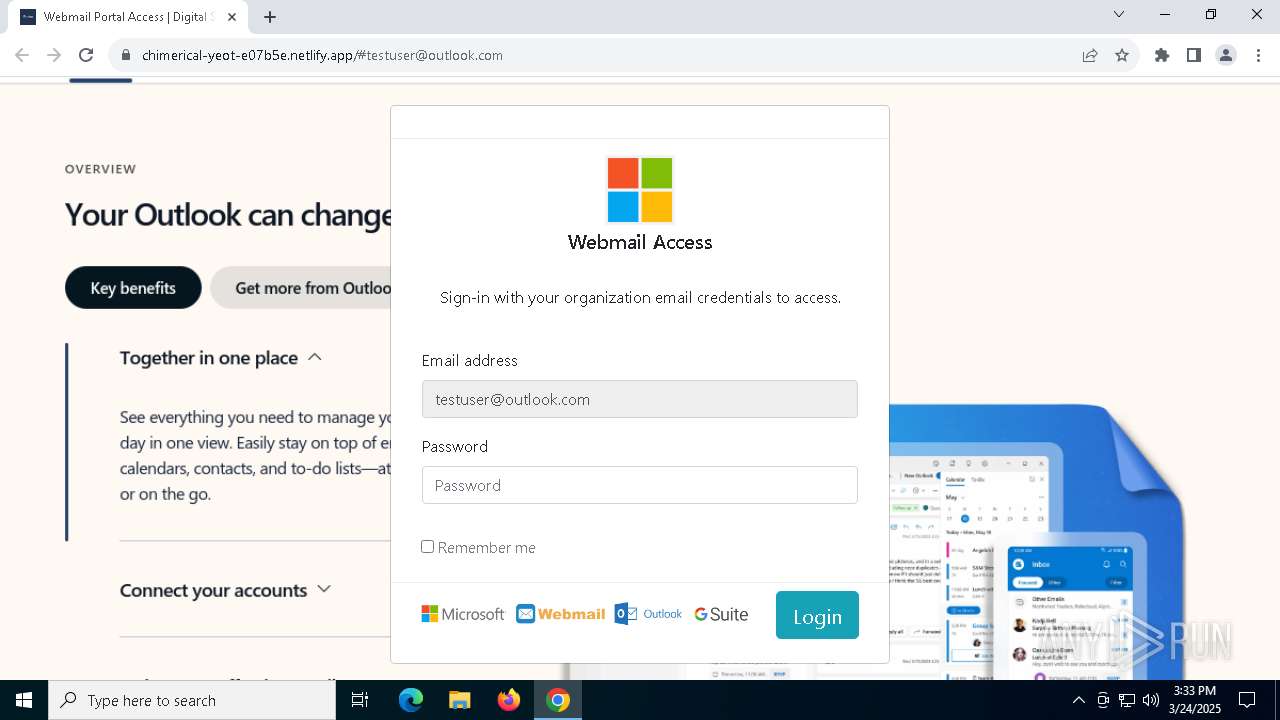Click the prefilled Email address field
This screenshot has width=1280, height=720.
[x=640, y=399]
